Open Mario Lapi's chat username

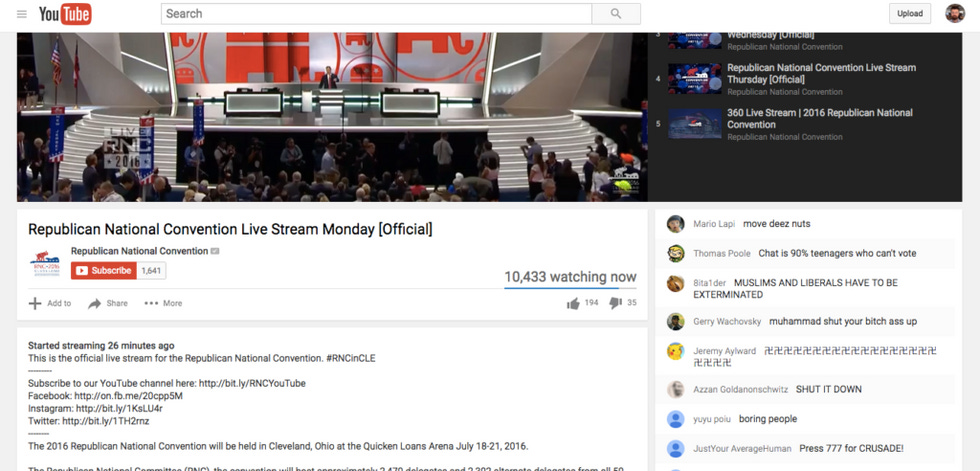tap(714, 224)
